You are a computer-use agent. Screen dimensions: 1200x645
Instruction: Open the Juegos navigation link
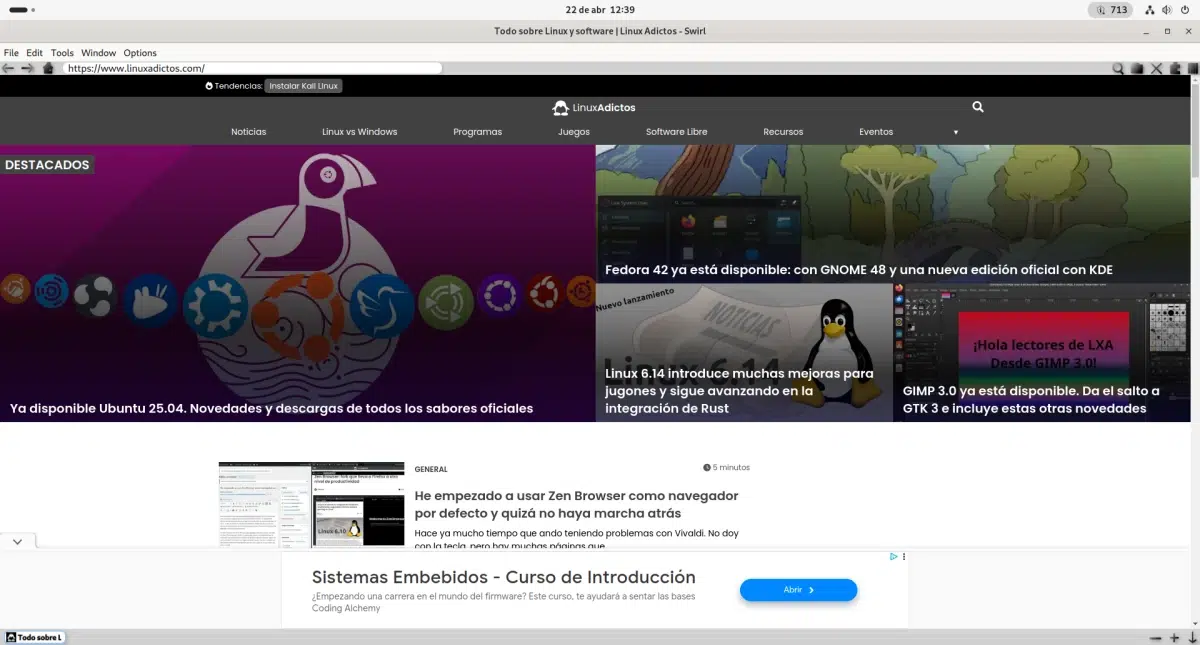coord(574,132)
